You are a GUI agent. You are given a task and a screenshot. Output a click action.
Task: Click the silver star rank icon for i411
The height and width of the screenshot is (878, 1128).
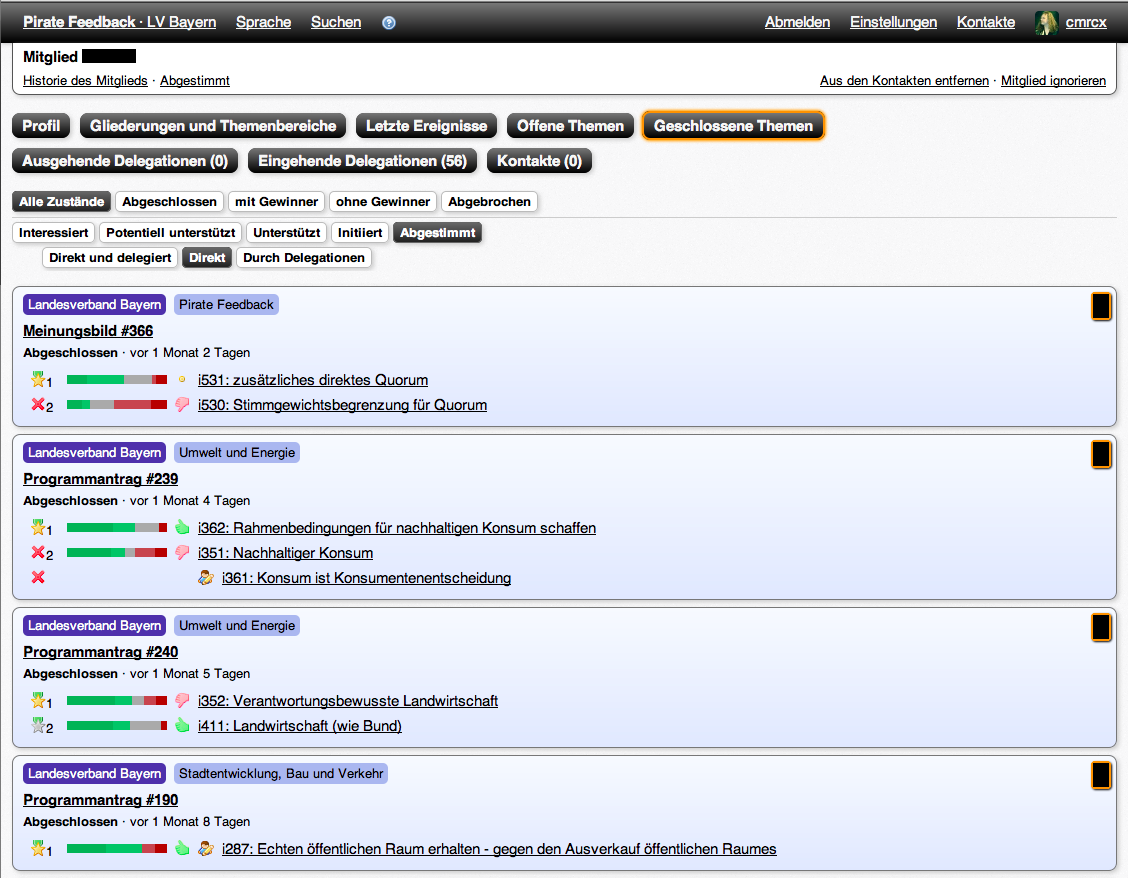(x=39, y=726)
